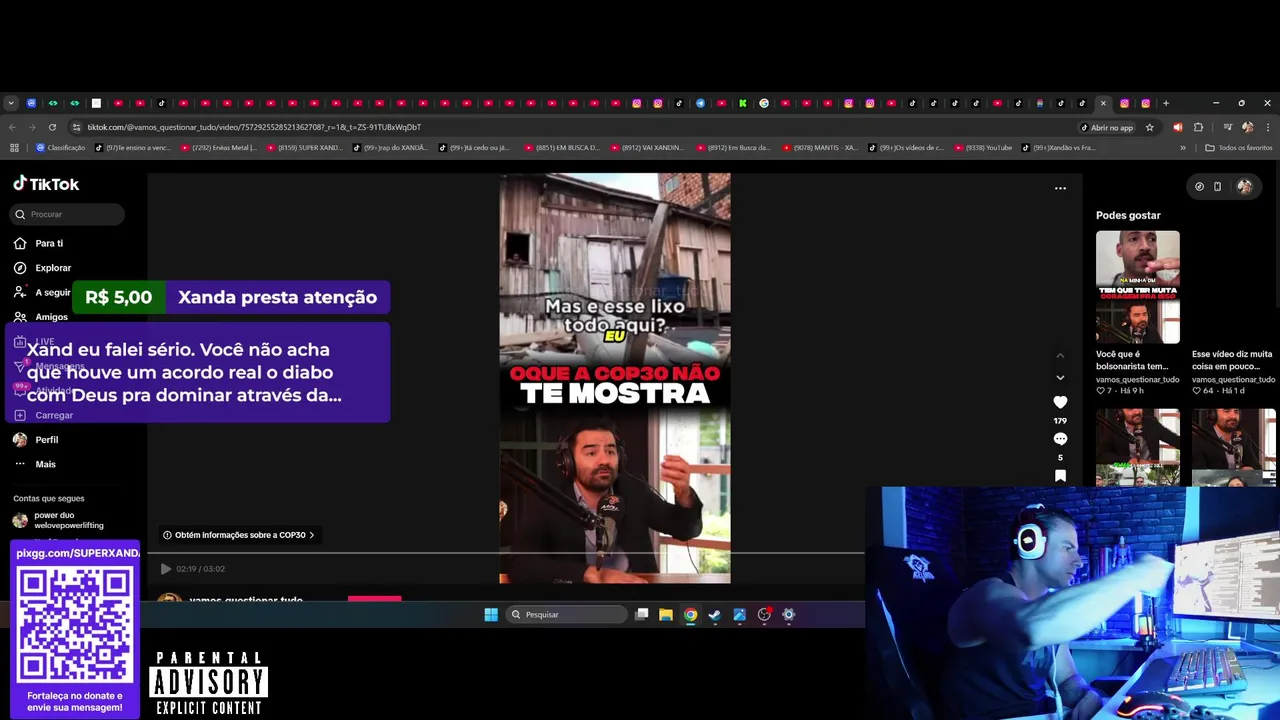
Task: Open the video three-dots options menu
Action: point(1060,188)
